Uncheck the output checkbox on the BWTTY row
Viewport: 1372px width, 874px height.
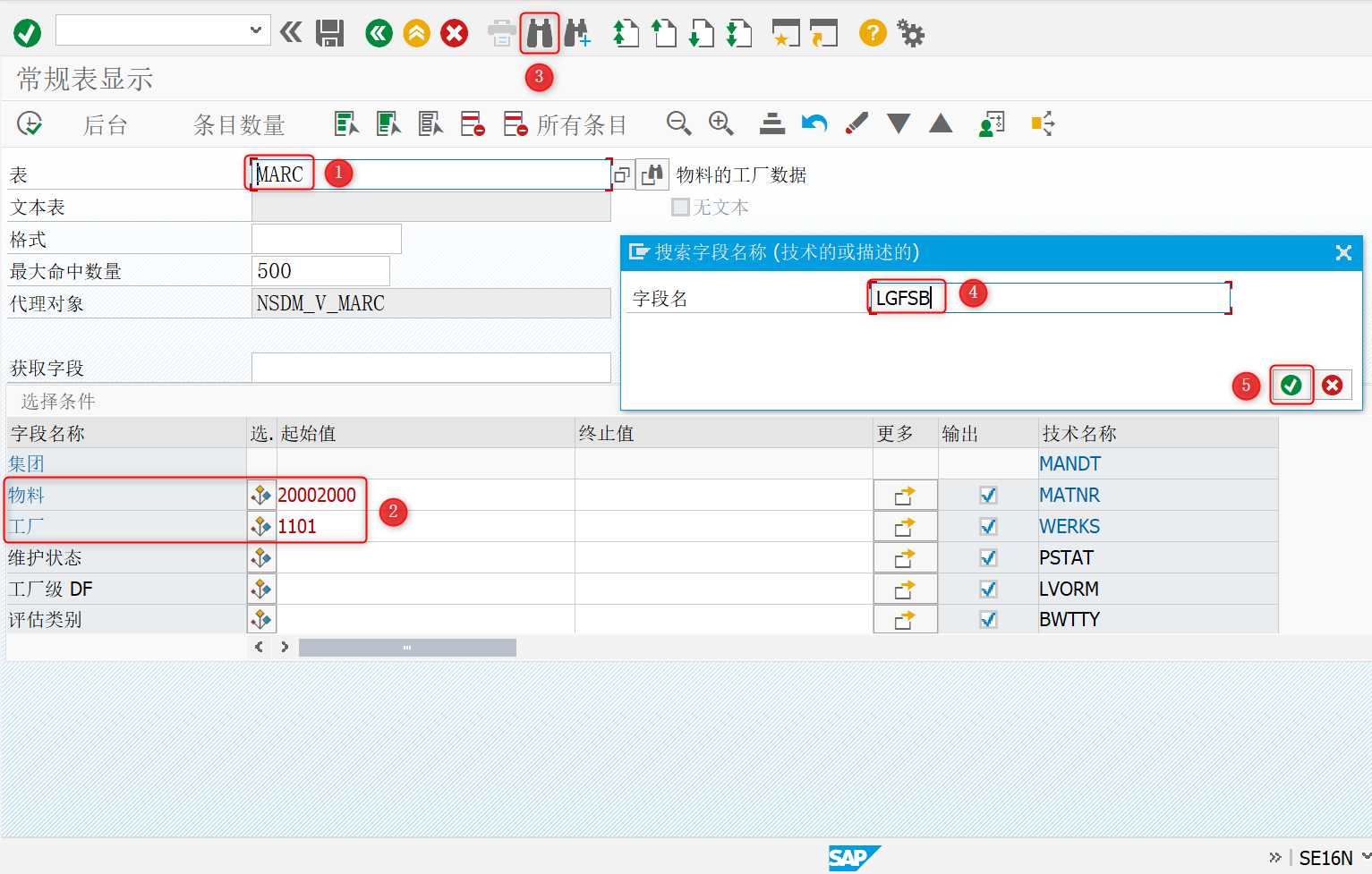(988, 618)
